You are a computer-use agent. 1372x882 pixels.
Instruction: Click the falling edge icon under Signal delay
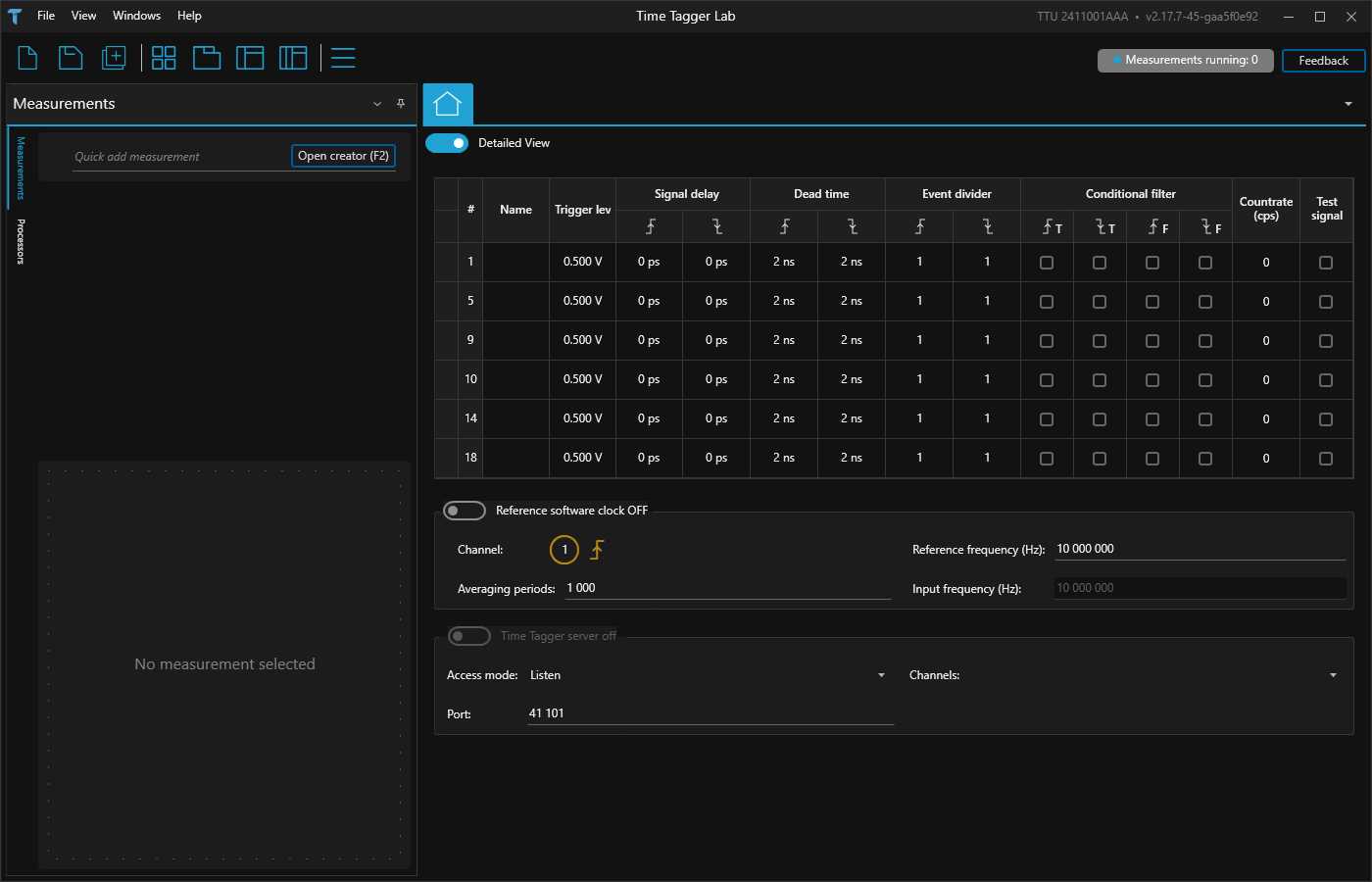click(x=717, y=226)
